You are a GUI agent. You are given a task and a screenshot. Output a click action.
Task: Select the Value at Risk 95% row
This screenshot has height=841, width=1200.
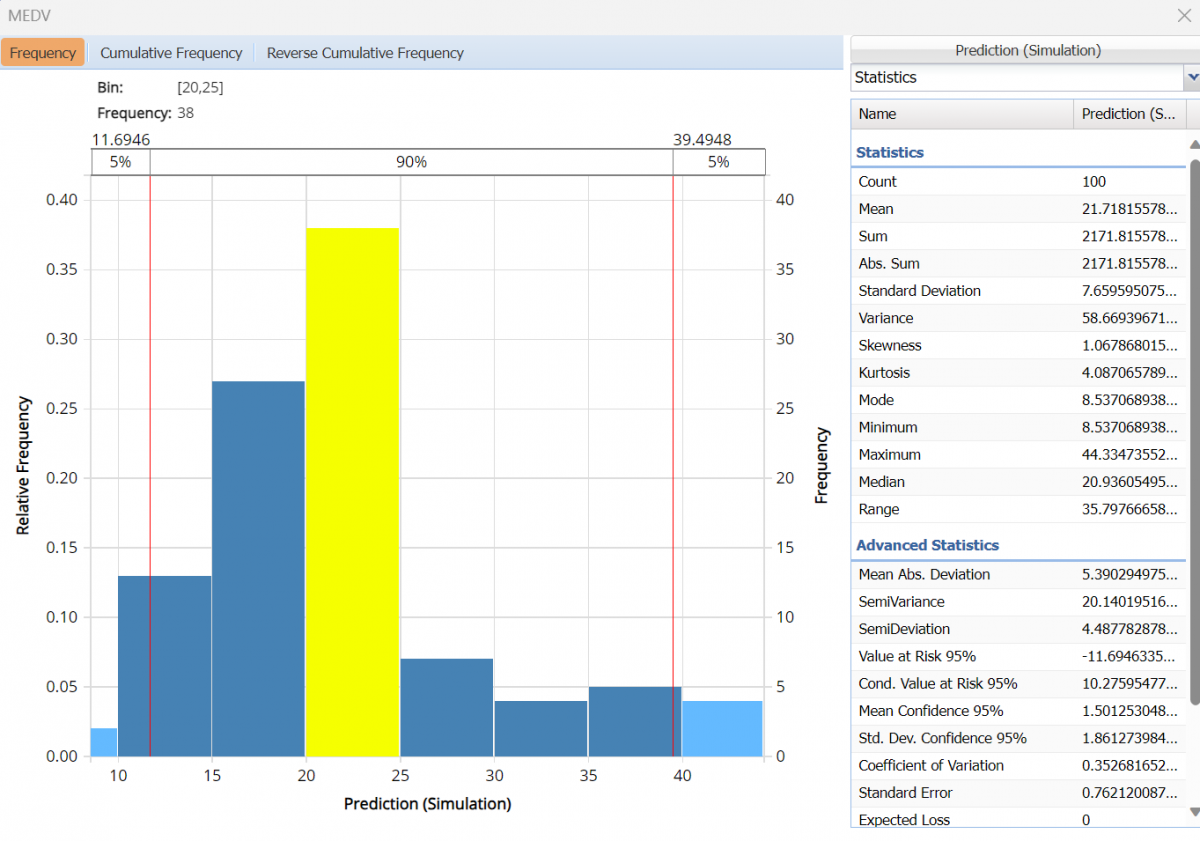click(x=1018, y=656)
